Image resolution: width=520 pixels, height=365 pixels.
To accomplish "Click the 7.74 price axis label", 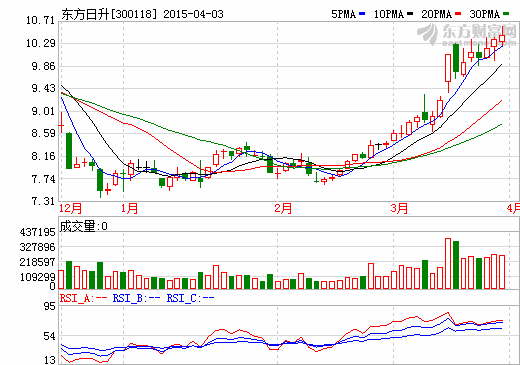I will click(x=43, y=179).
